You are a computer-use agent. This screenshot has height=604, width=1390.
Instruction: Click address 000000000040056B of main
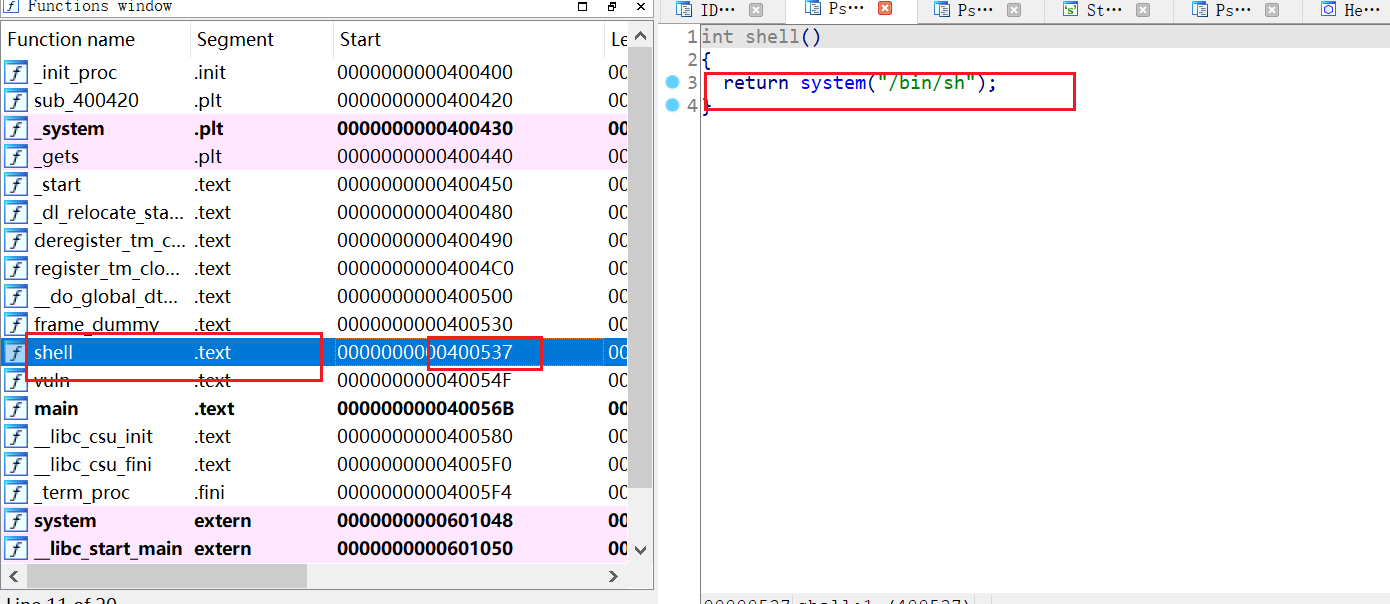click(425, 409)
